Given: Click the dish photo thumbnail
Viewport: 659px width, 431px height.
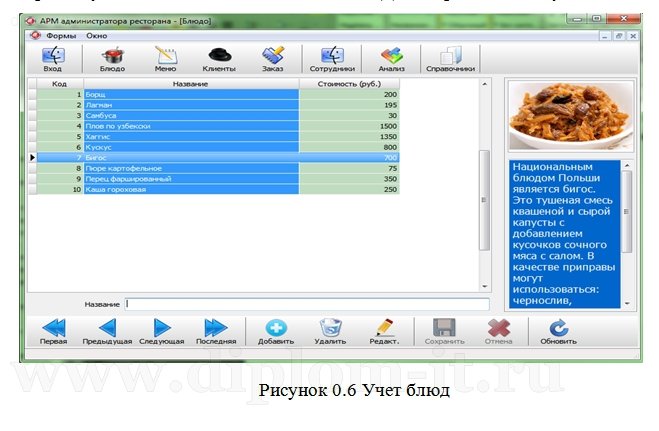Looking at the screenshot, I should coord(571,116).
